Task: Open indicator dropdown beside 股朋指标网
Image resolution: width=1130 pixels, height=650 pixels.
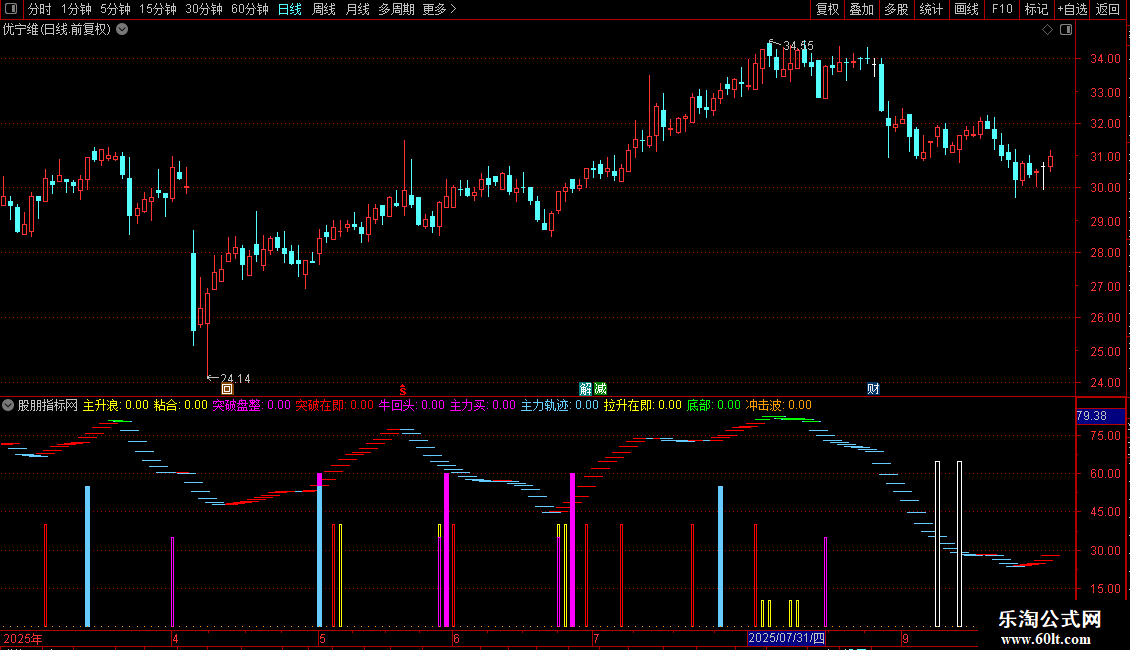Action: click(x=8, y=405)
